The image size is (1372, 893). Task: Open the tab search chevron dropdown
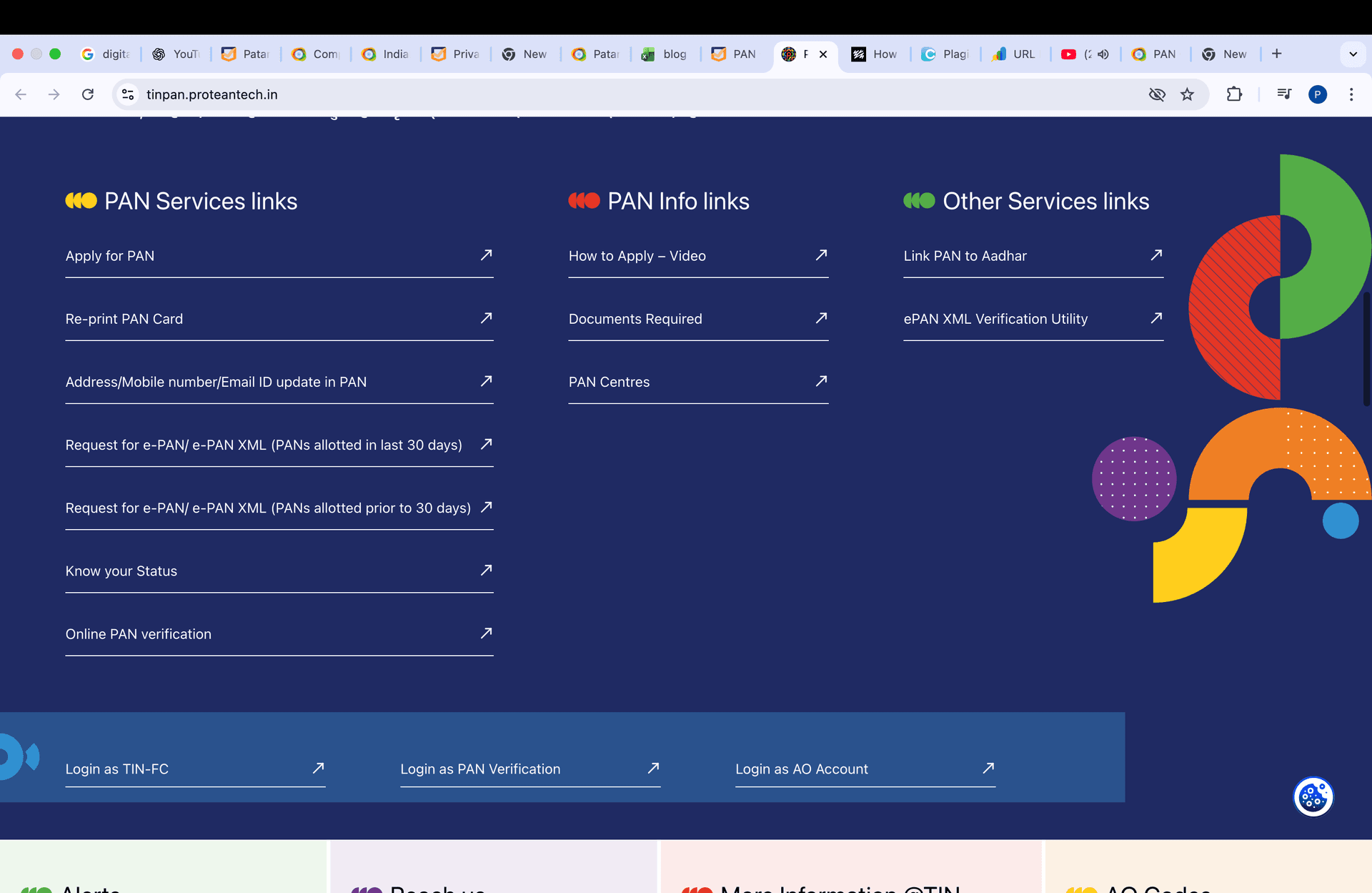click(x=1353, y=54)
